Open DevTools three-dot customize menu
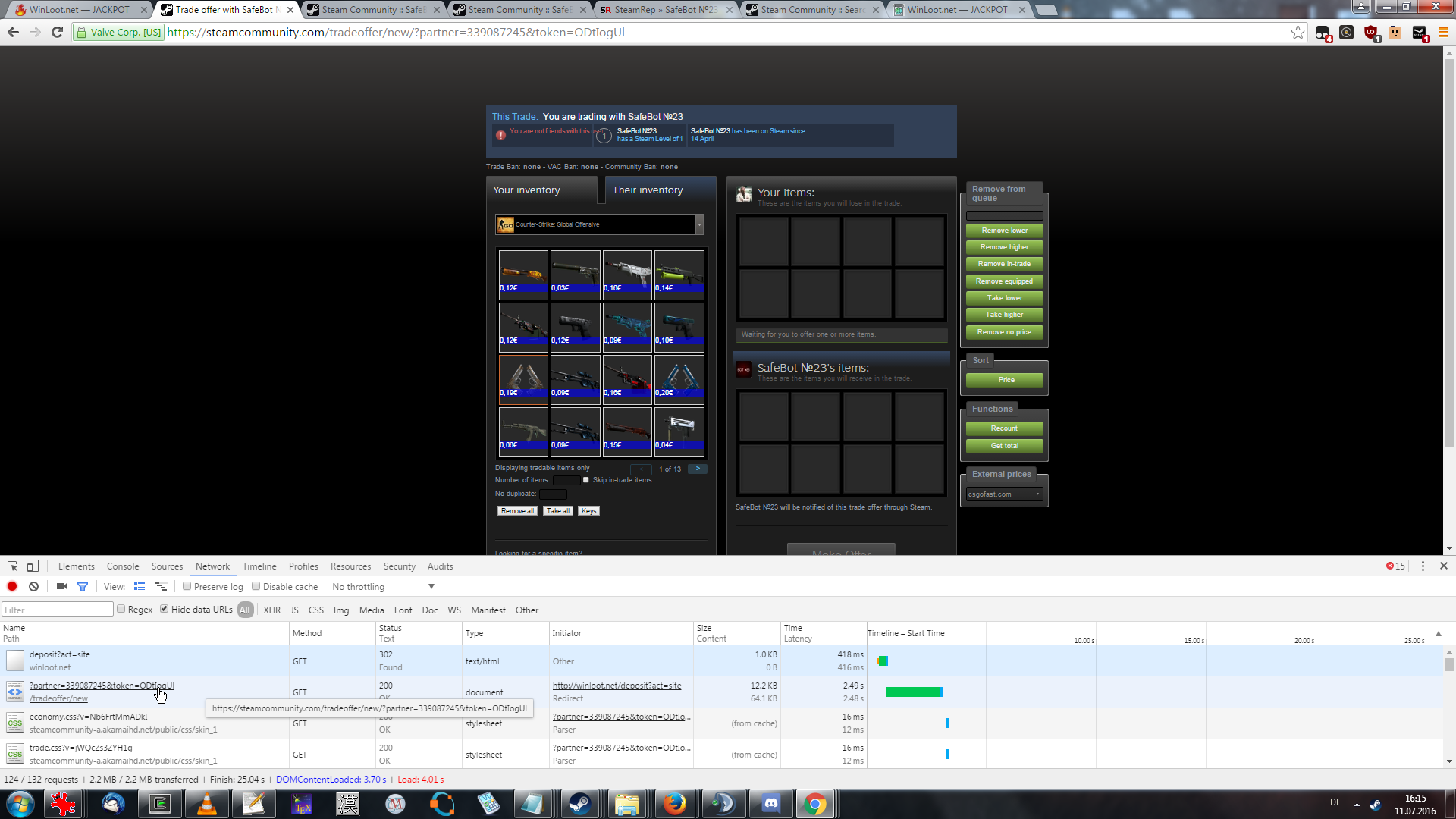The height and width of the screenshot is (819, 1456). tap(1423, 566)
